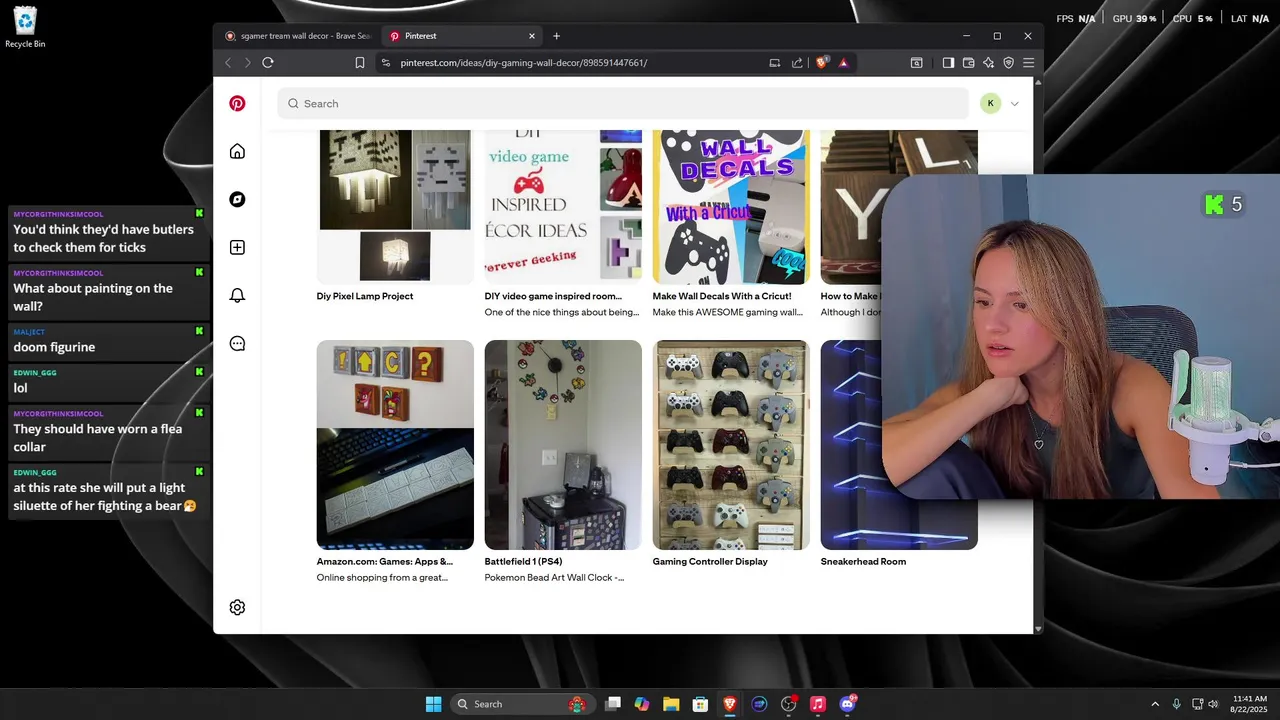Go back using browser back arrow
Screen dimensions: 1280x720
coord(228,62)
